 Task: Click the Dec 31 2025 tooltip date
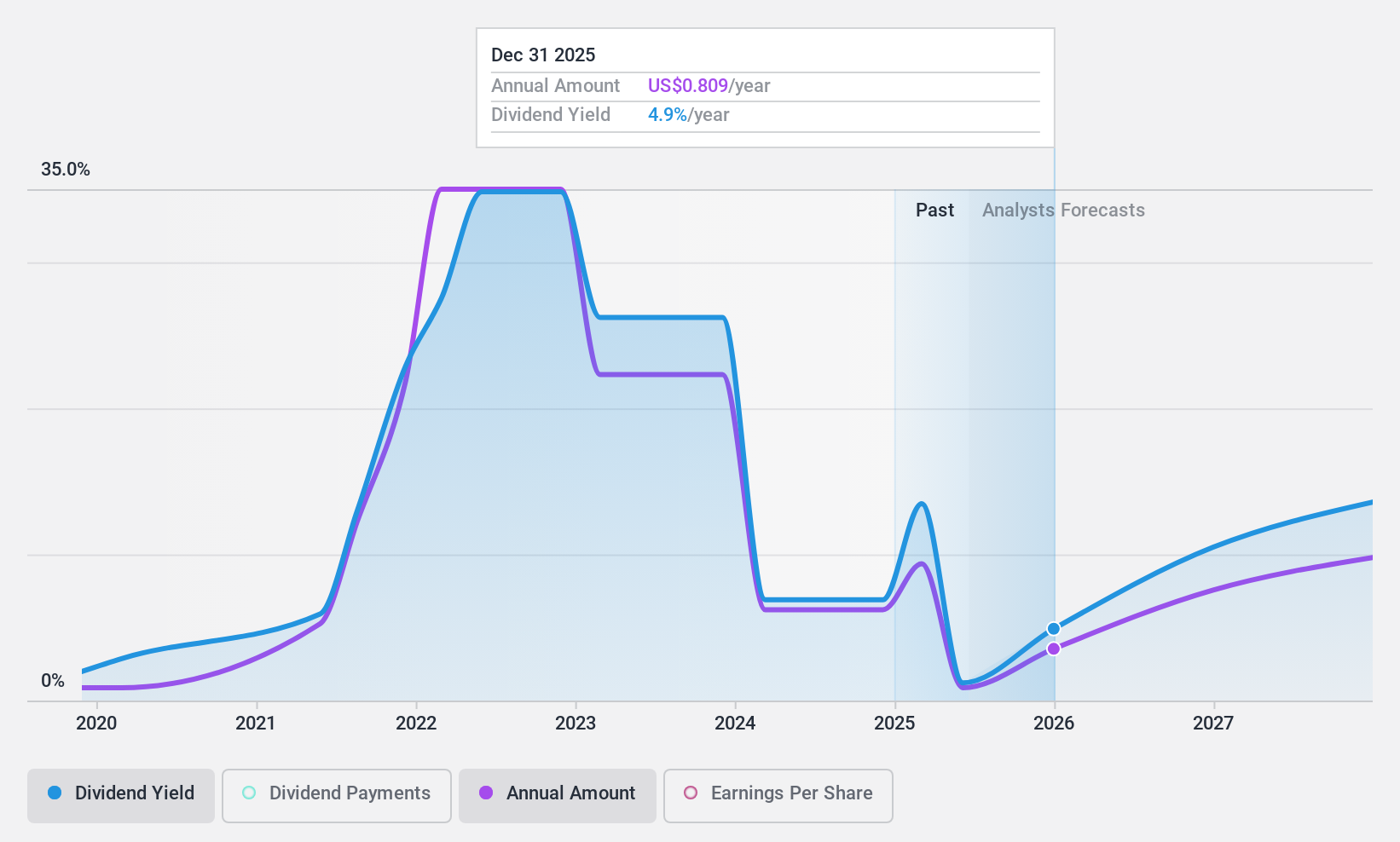543,55
